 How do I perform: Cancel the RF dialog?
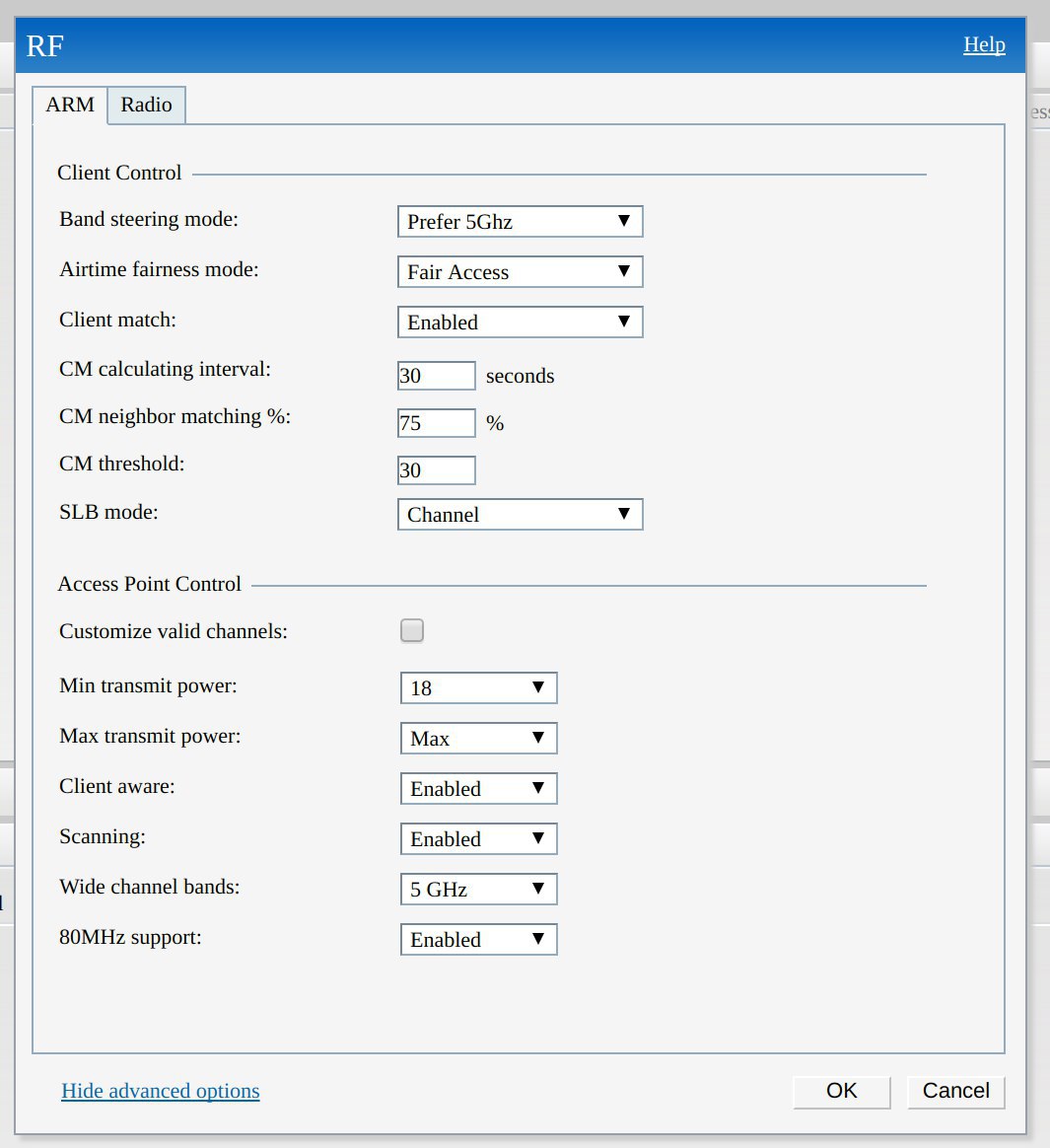tap(955, 1091)
